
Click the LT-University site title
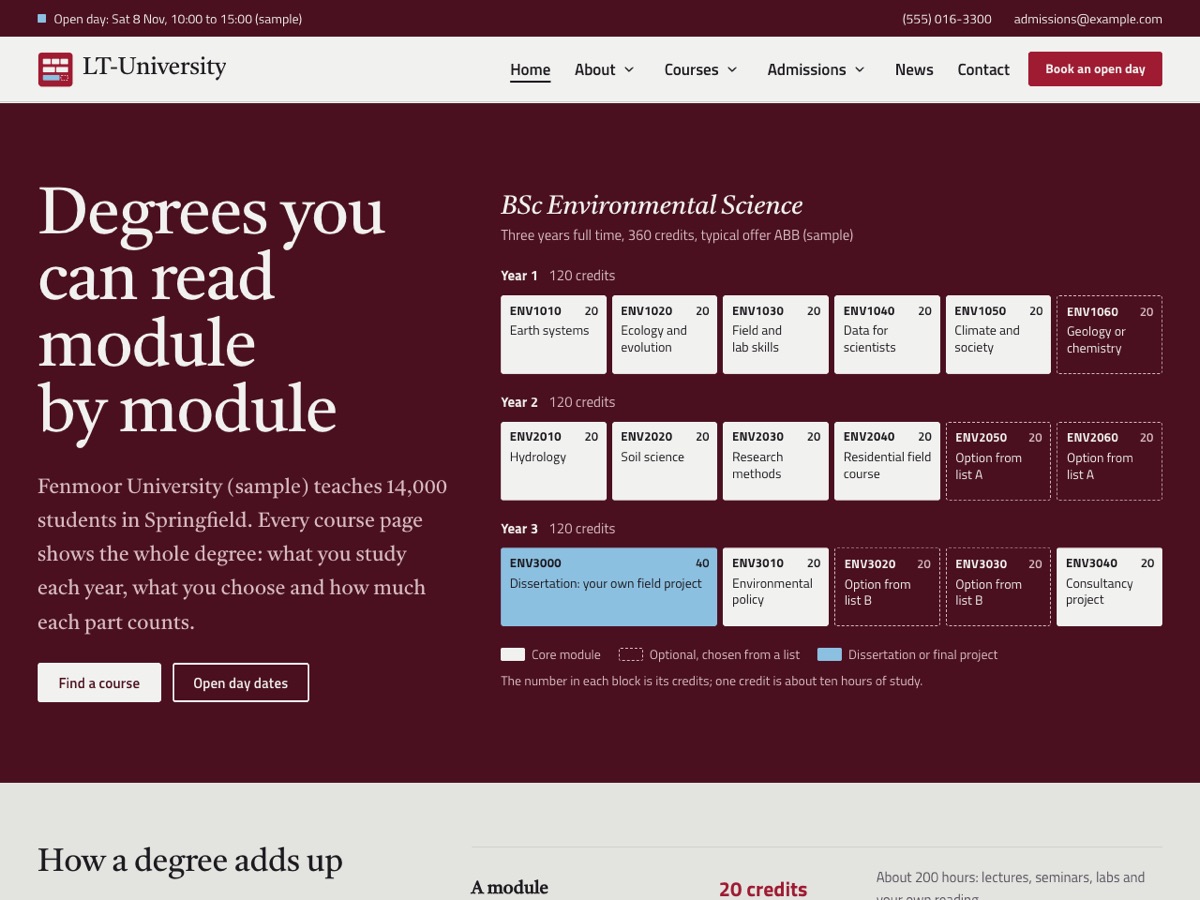point(154,67)
